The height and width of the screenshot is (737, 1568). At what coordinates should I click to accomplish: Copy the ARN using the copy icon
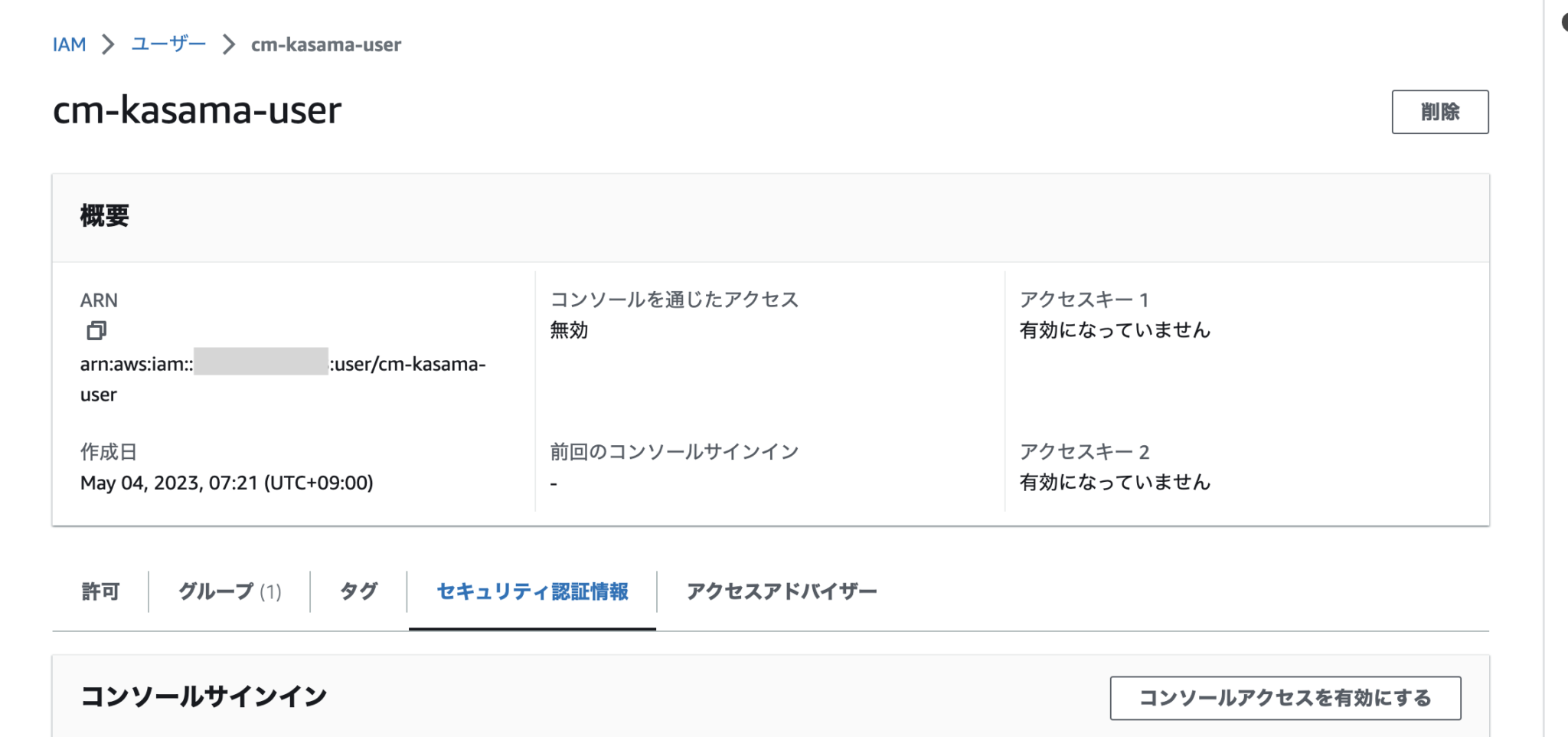point(96,331)
